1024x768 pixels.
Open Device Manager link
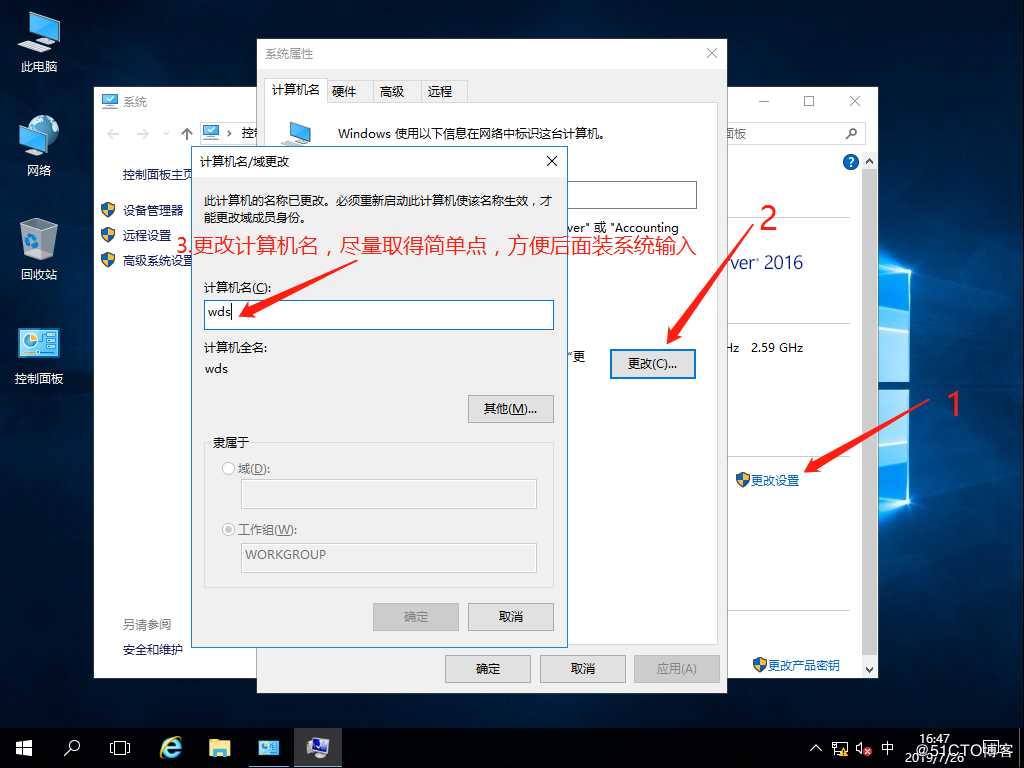coord(153,210)
